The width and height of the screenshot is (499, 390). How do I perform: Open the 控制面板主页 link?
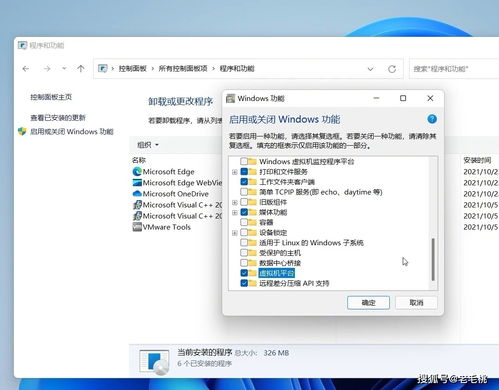[x=51, y=97]
